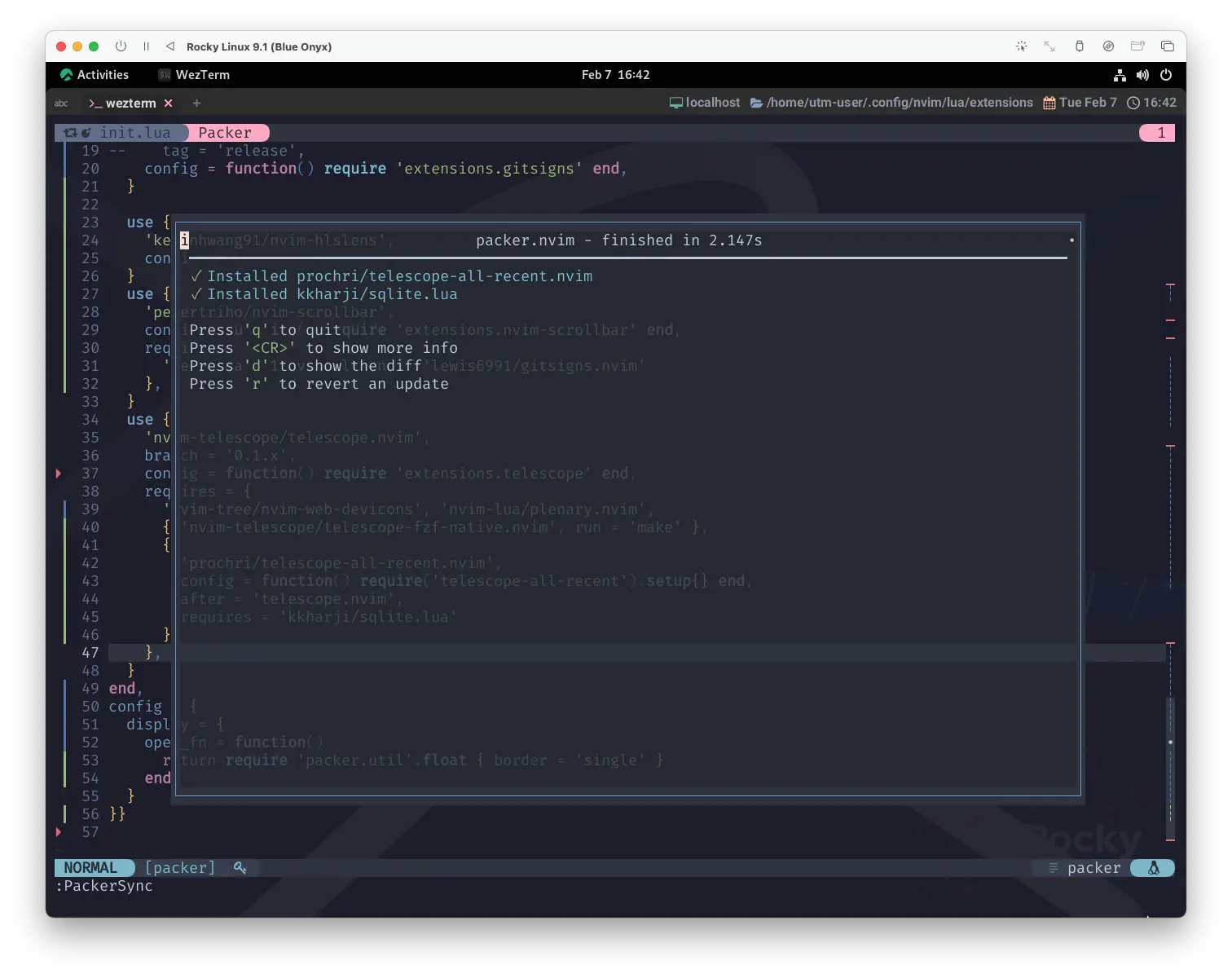Click the Press '<CR>' to show more info hint
Viewport: 1232px width, 978px height.
(323, 348)
